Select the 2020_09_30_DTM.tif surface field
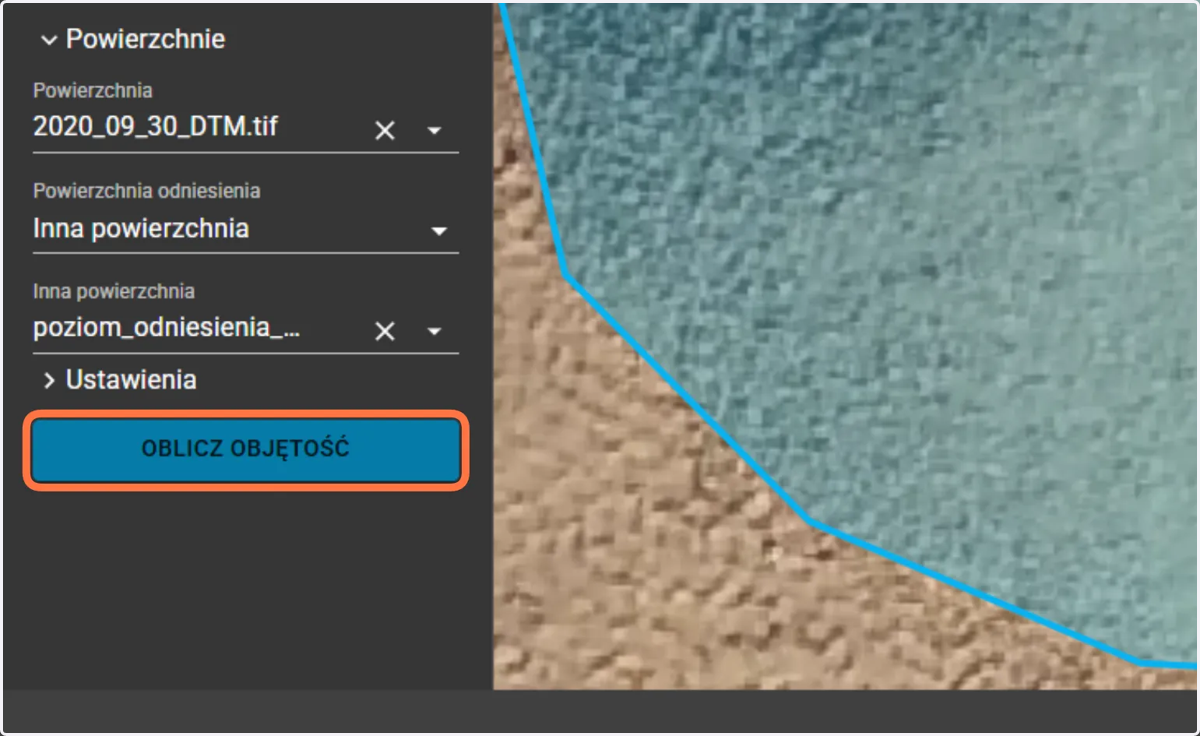The width and height of the screenshot is (1200, 736). [246, 129]
